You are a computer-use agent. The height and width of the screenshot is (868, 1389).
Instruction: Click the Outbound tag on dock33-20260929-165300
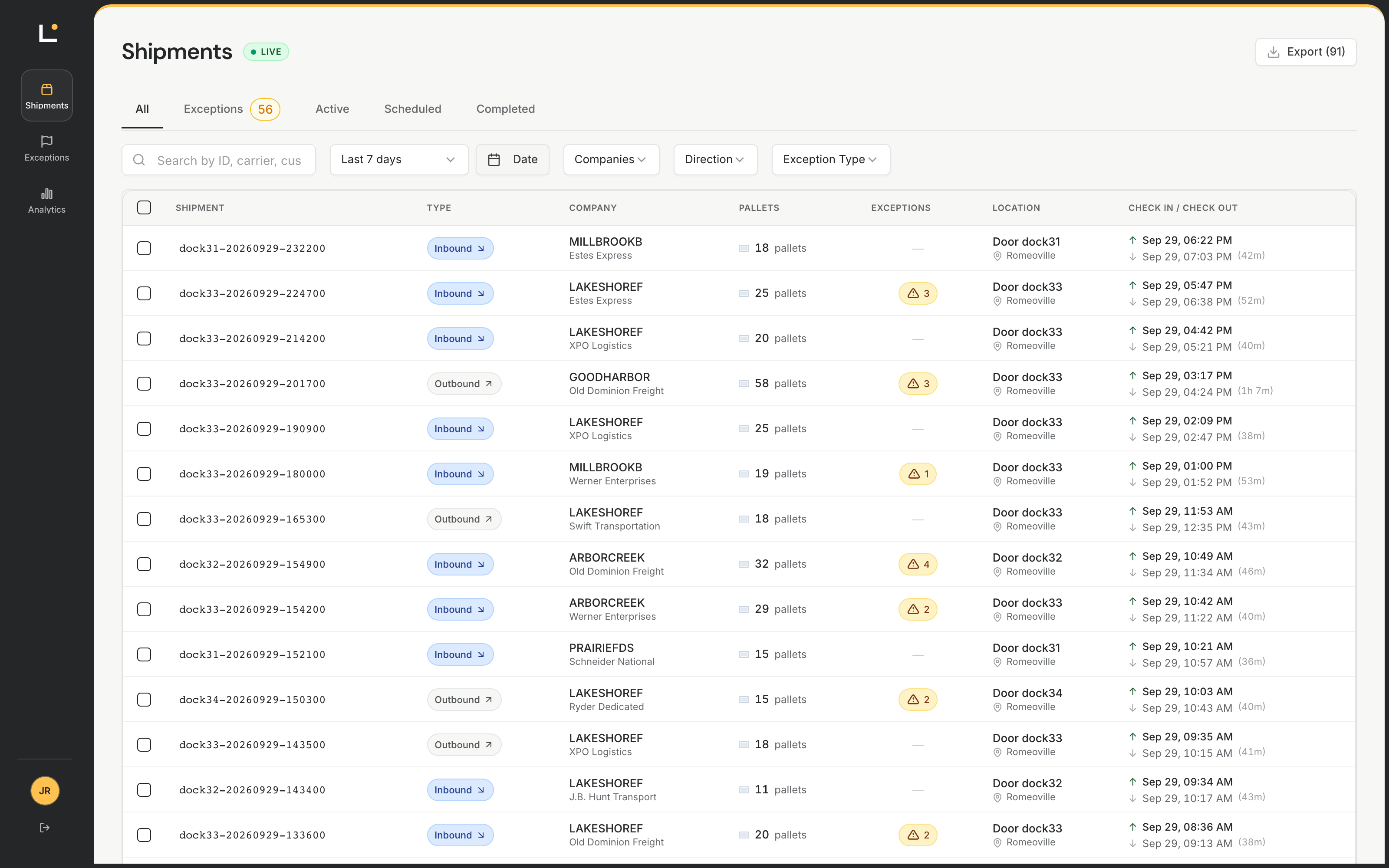point(464,519)
